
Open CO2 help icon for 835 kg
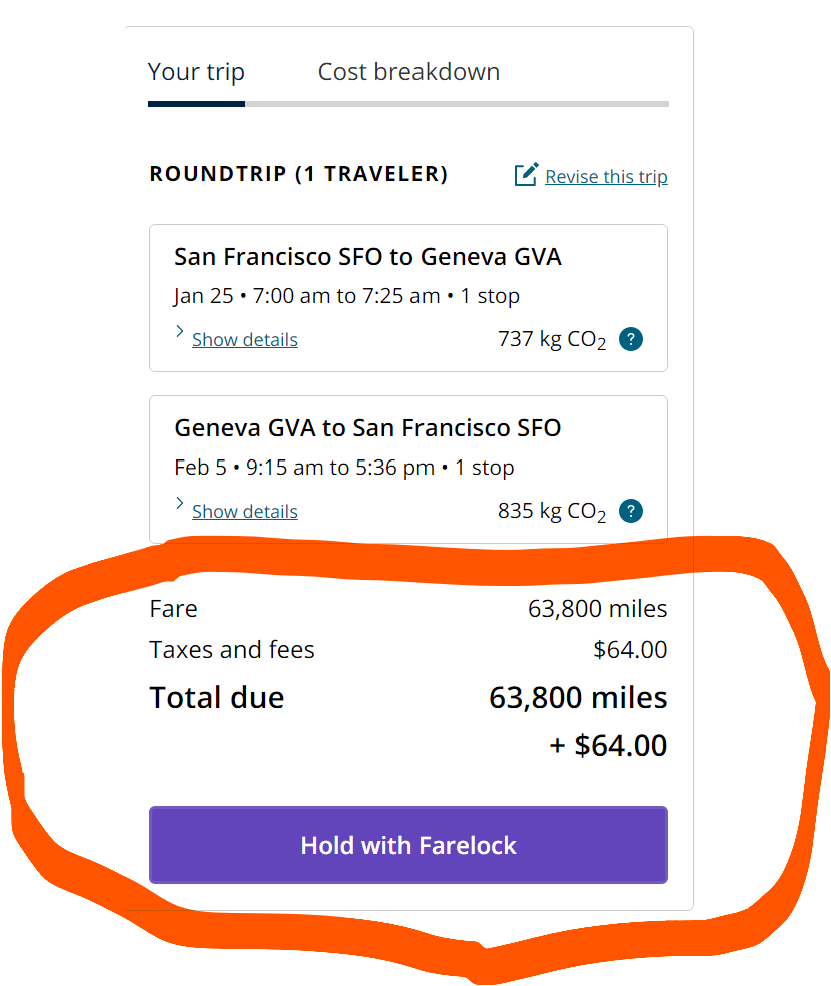coord(630,511)
